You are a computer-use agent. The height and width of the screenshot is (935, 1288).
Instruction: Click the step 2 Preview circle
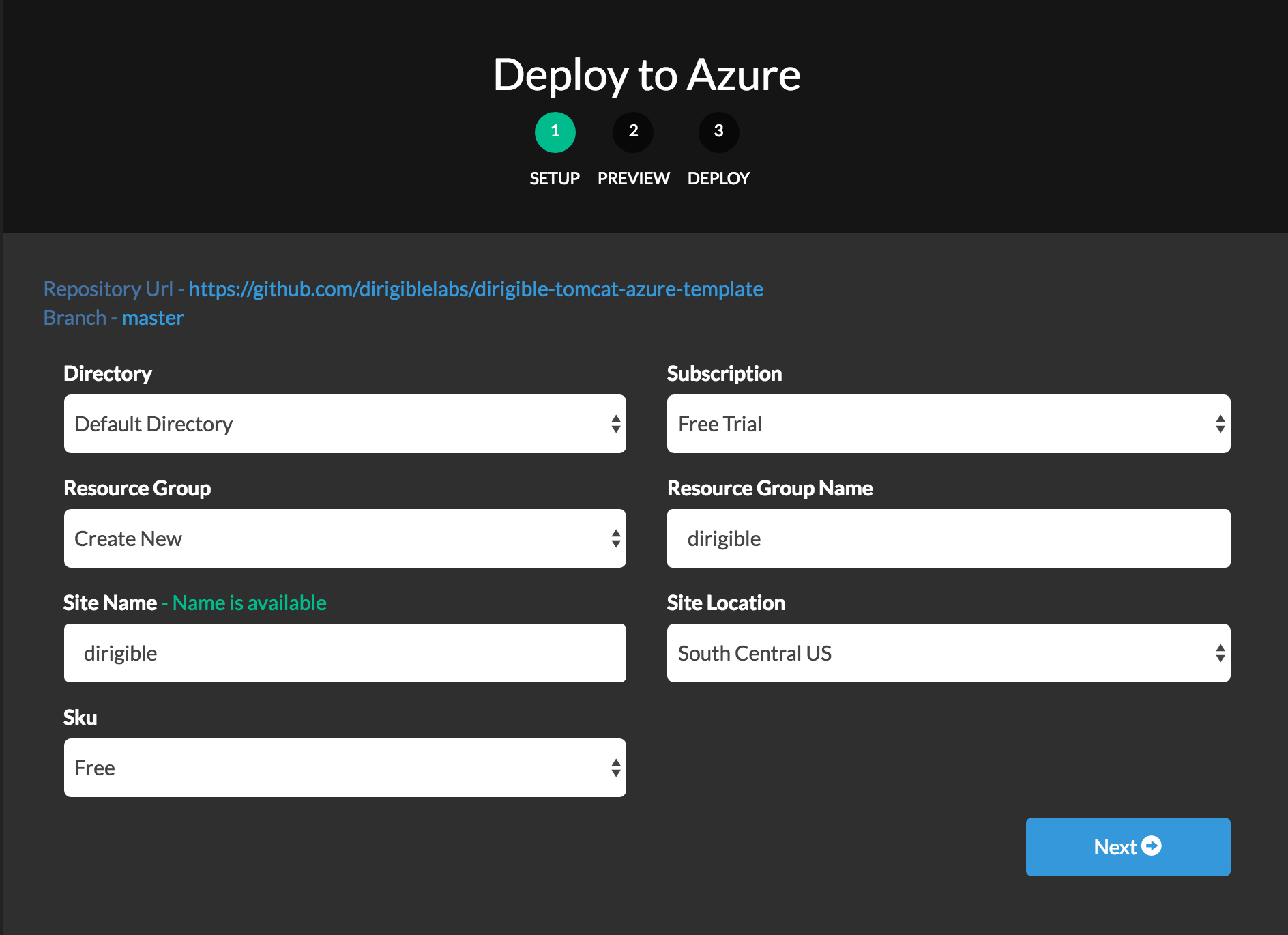point(633,132)
